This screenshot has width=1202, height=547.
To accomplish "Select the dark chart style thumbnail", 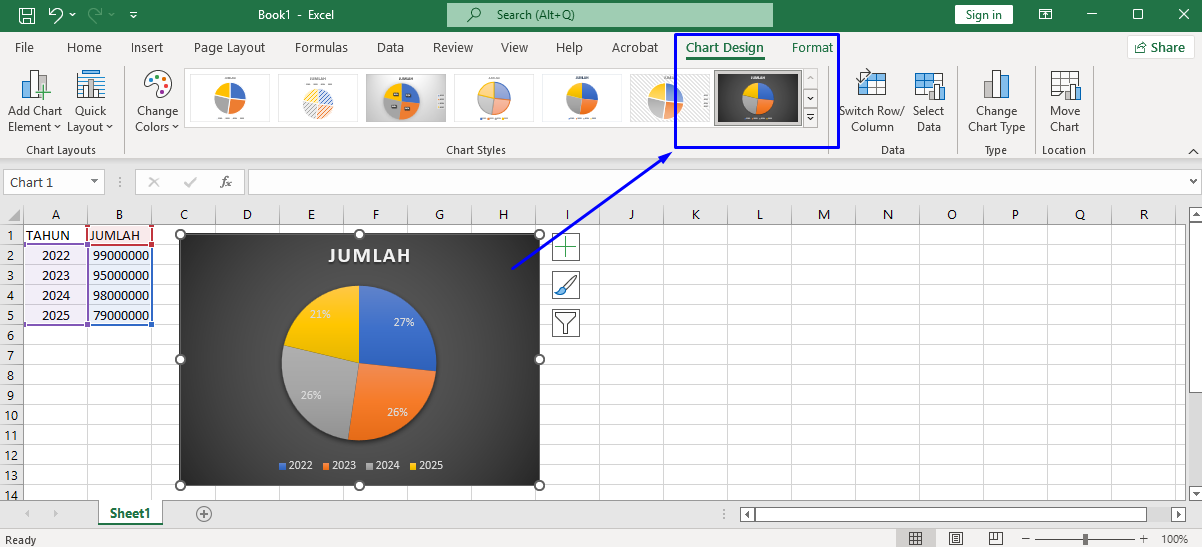I will pyautogui.click(x=757, y=98).
